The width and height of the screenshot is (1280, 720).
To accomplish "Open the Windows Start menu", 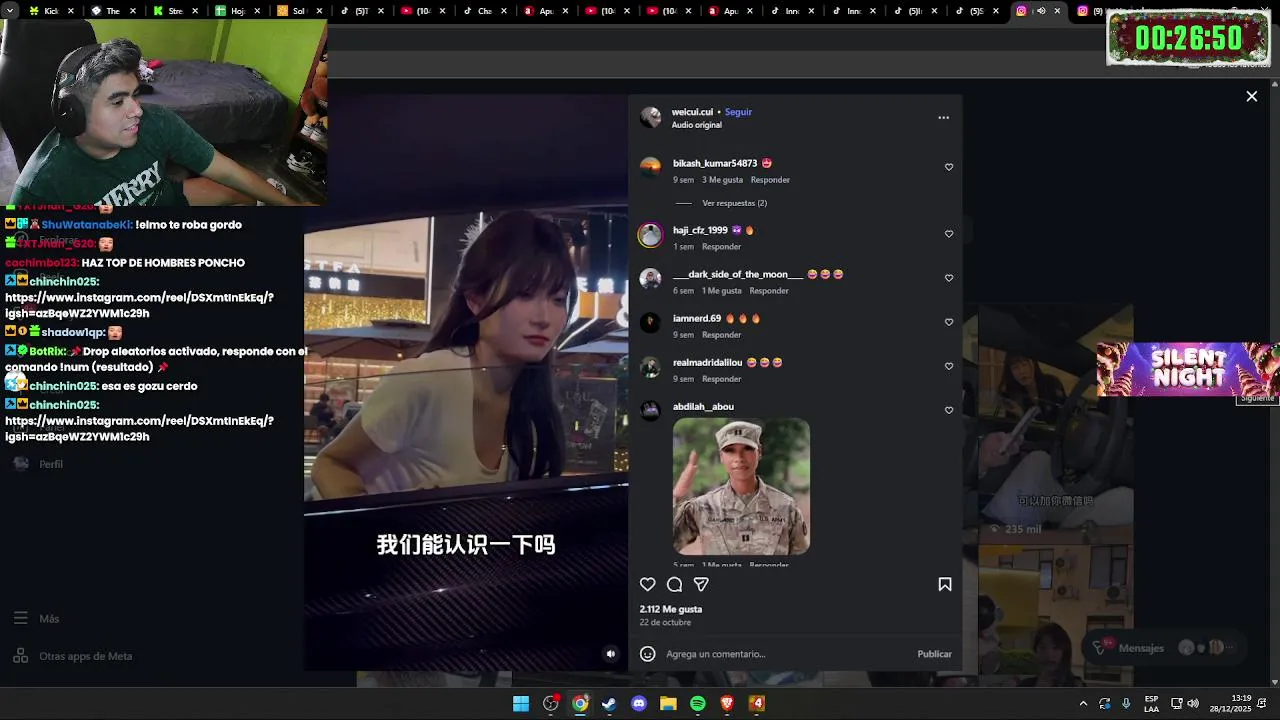I will point(521,704).
